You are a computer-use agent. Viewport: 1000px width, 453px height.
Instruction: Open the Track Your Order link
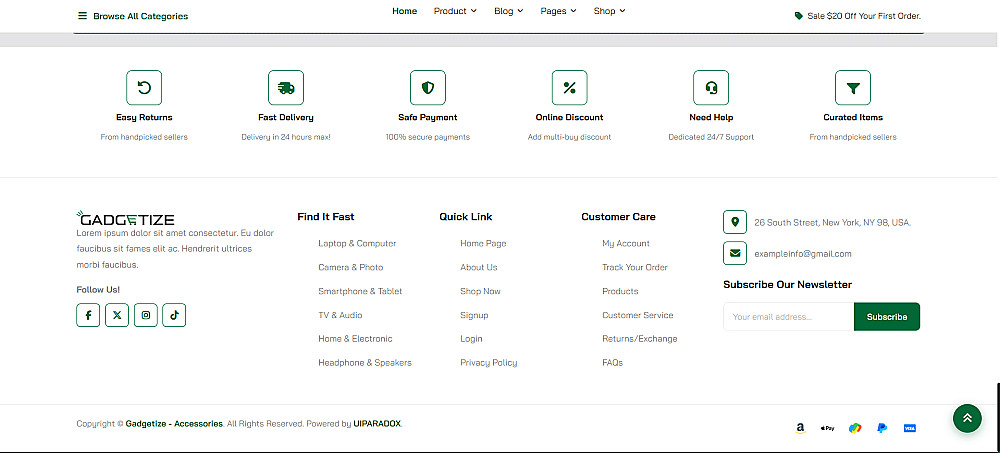coord(635,267)
